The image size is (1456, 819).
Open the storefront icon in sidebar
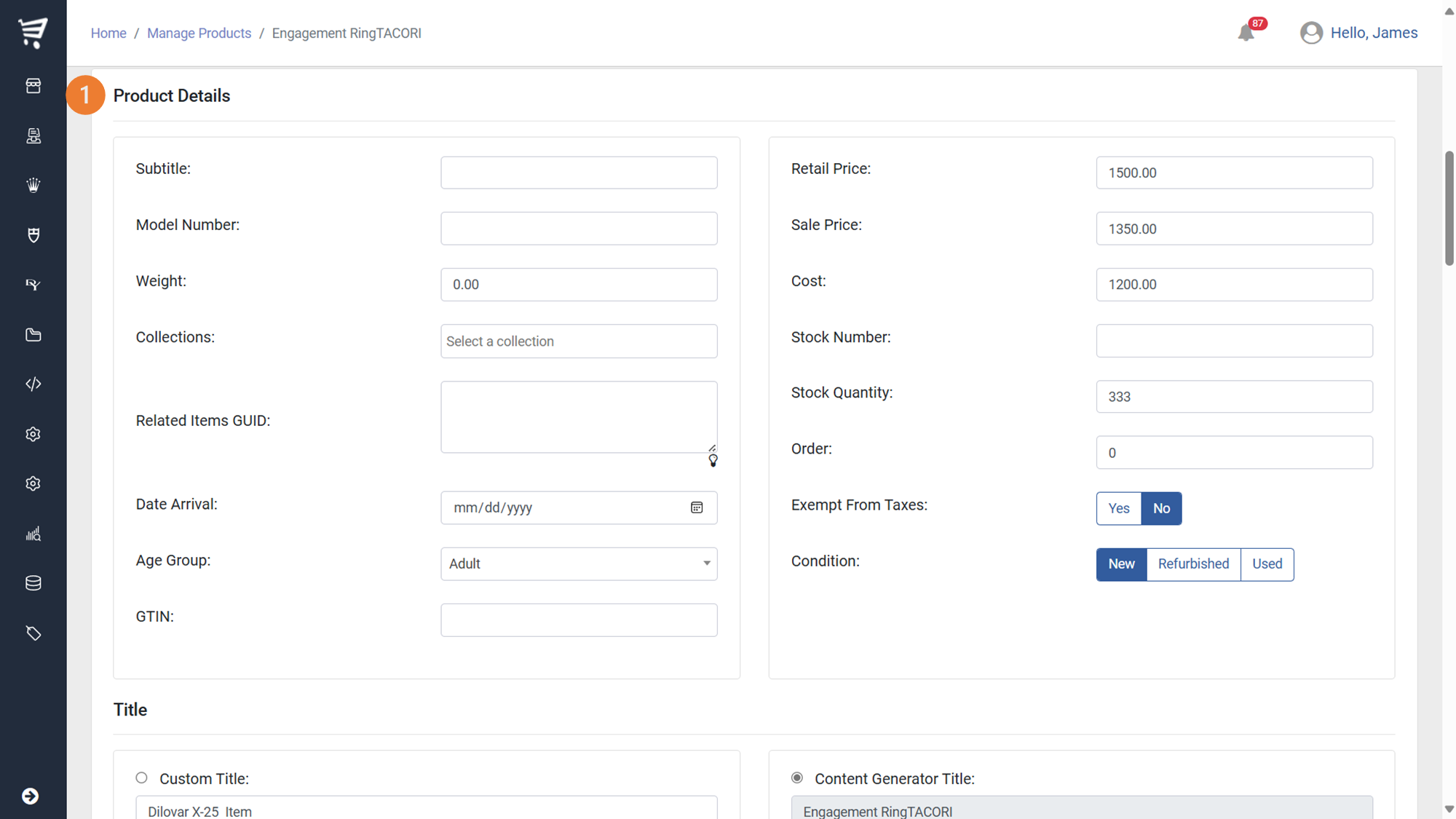pos(33,86)
